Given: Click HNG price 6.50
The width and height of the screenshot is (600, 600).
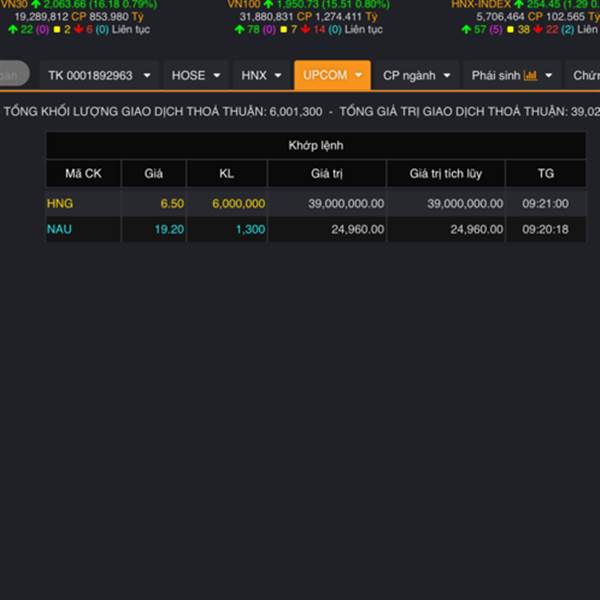Looking at the screenshot, I should tap(172, 203).
